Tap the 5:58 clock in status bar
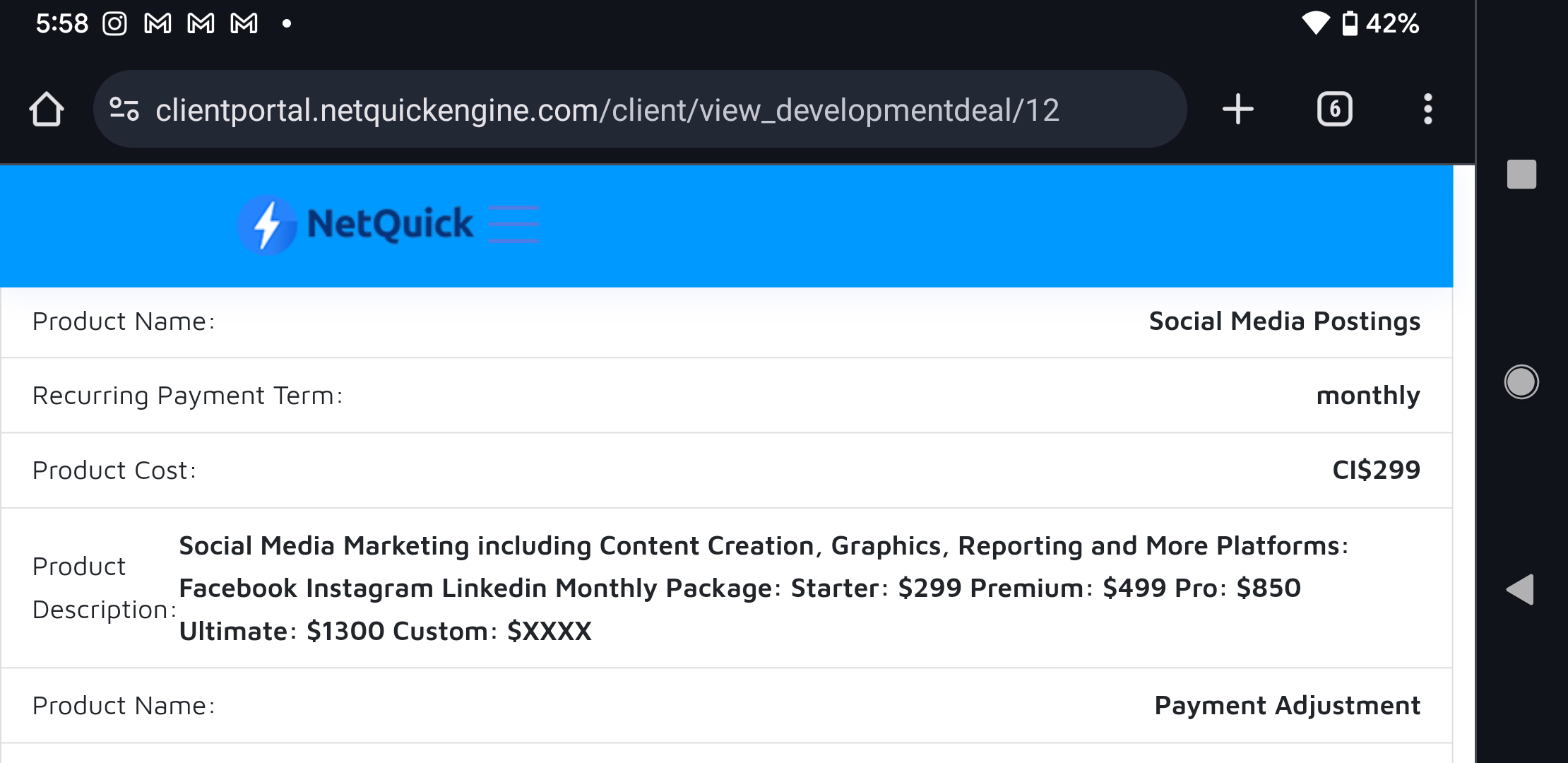Image resolution: width=1568 pixels, height=763 pixels. click(62, 24)
